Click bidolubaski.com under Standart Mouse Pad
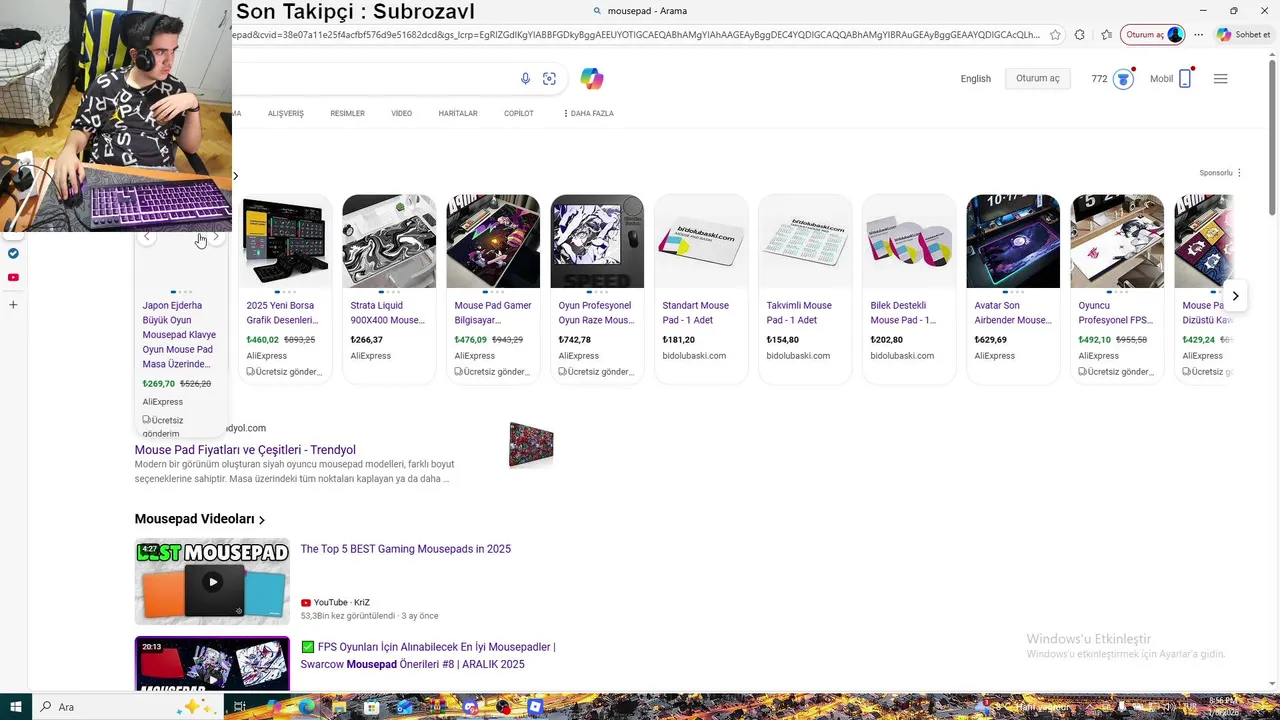 click(694, 356)
